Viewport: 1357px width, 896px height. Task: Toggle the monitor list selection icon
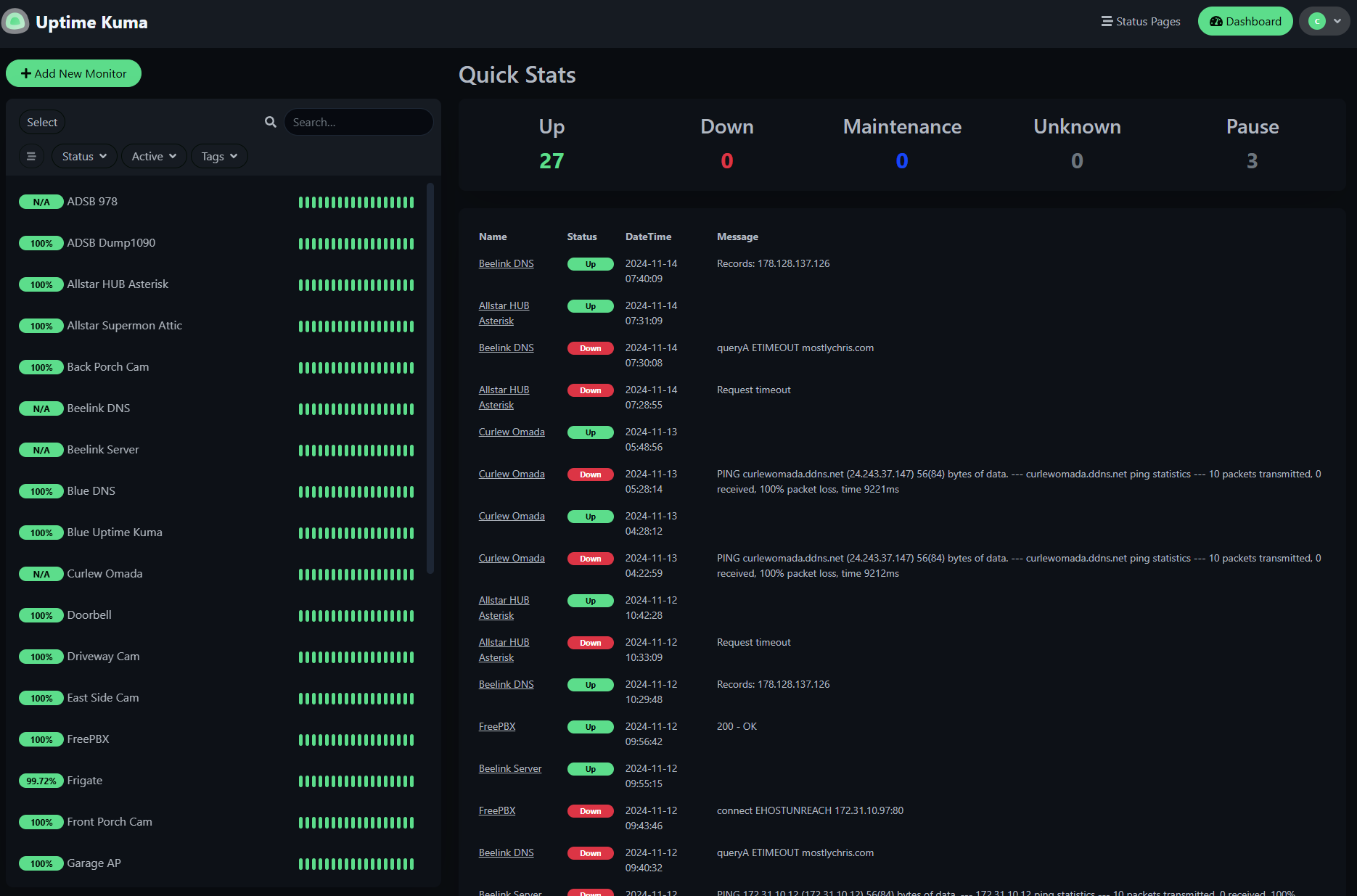point(31,156)
